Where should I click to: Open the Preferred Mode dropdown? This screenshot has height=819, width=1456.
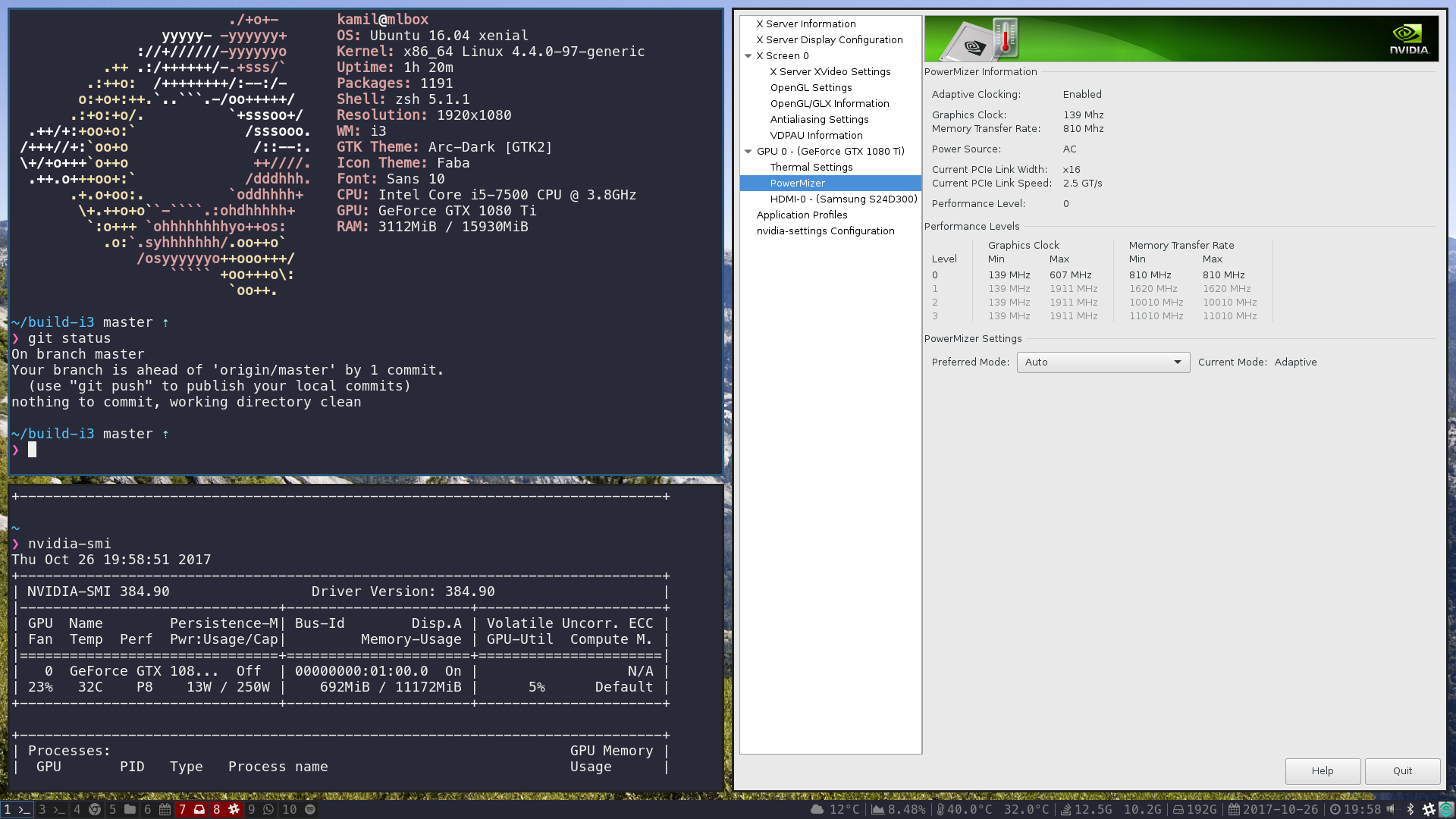pyautogui.click(x=1103, y=362)
